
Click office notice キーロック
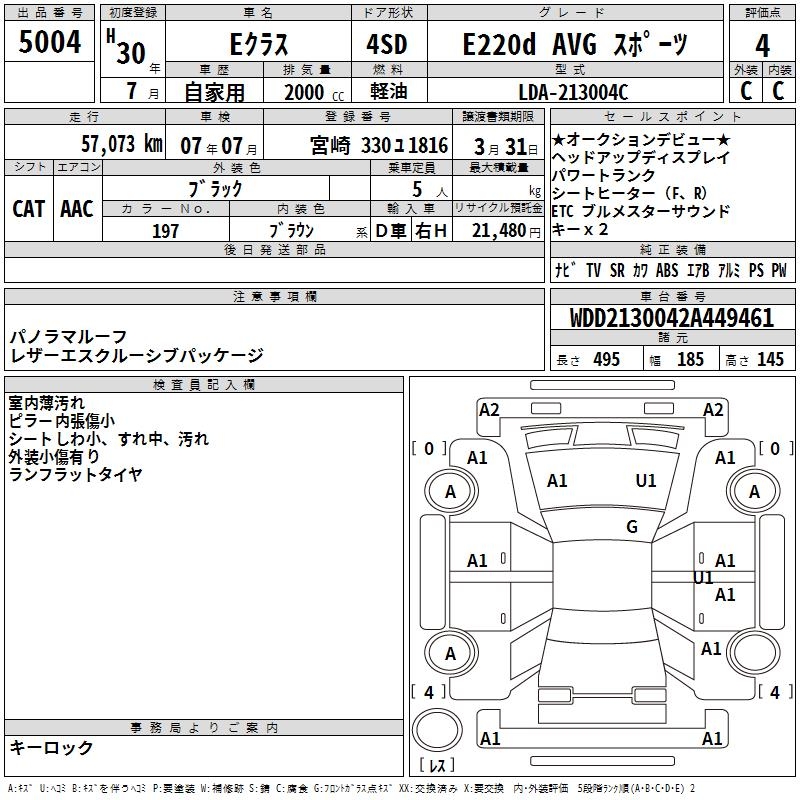pos(52,747)
